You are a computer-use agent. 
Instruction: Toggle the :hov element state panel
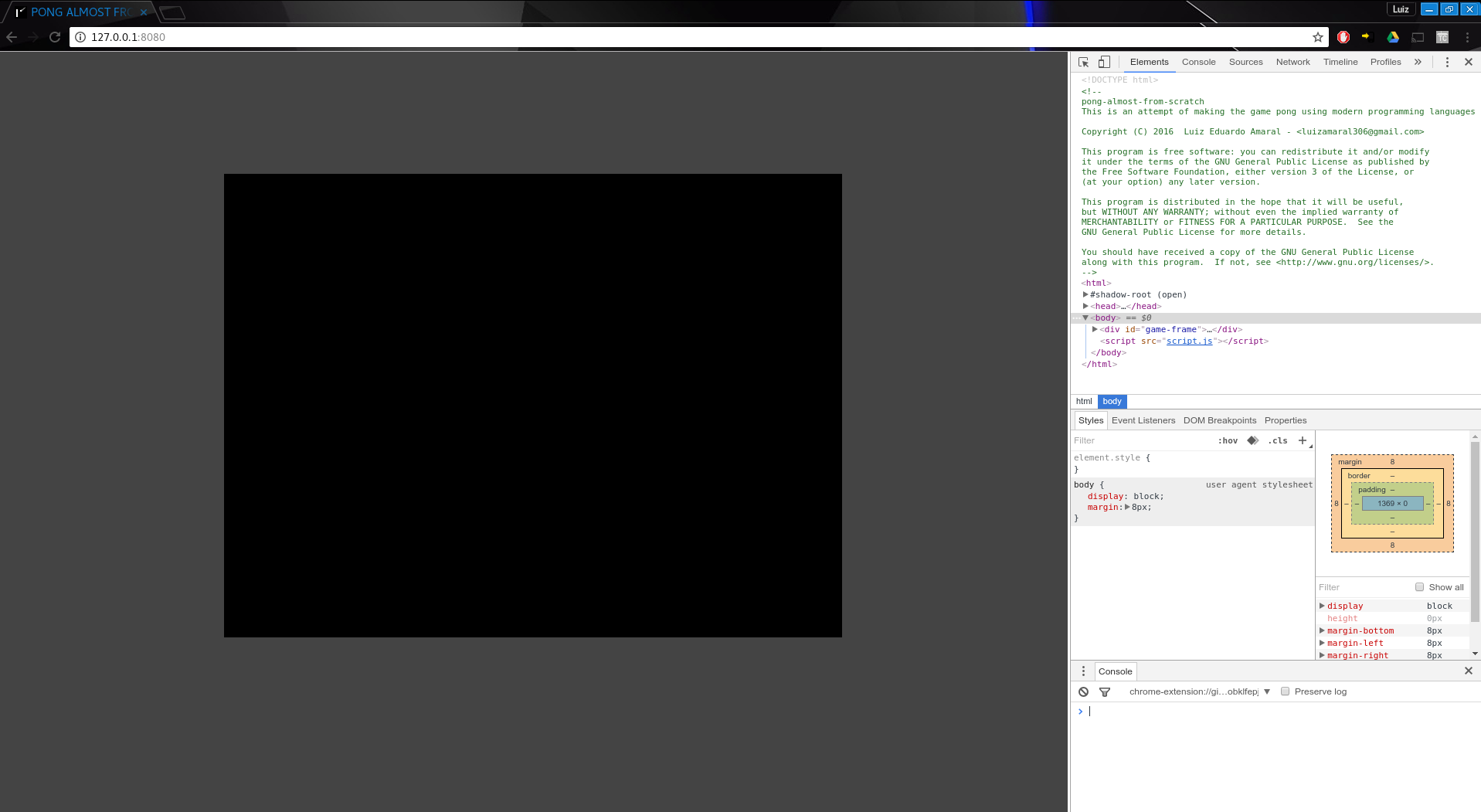coord(1228,440)
